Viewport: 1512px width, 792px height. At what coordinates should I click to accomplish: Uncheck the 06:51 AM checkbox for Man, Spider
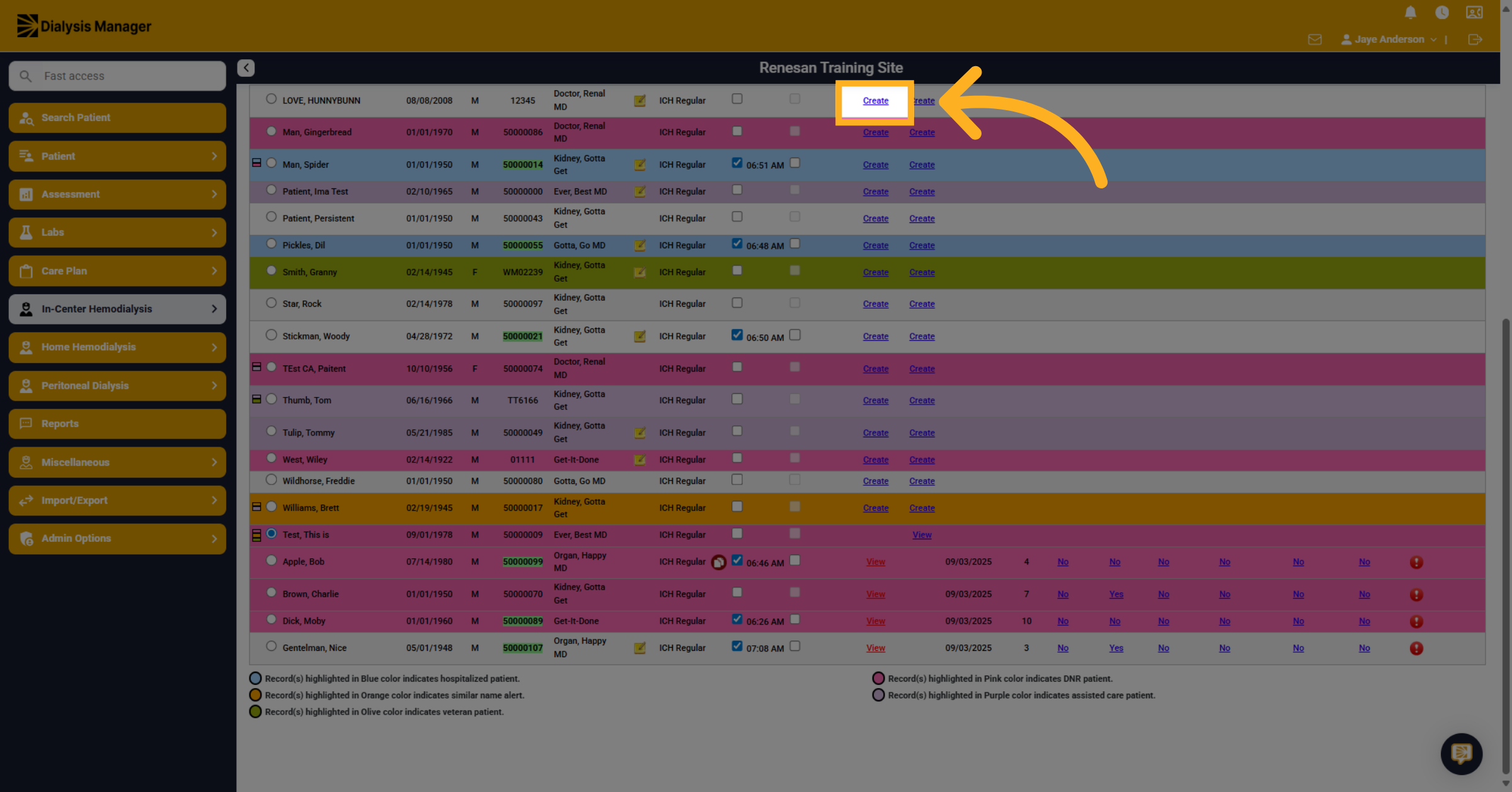736,163
